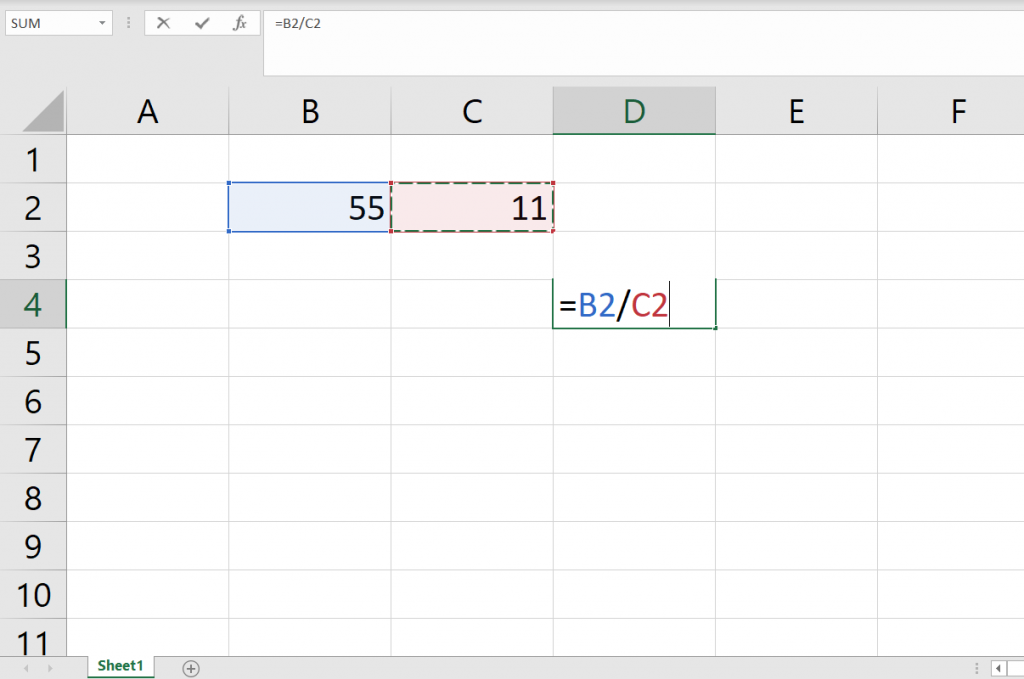Click next sheet navigation arrow

tap(50, 668)
